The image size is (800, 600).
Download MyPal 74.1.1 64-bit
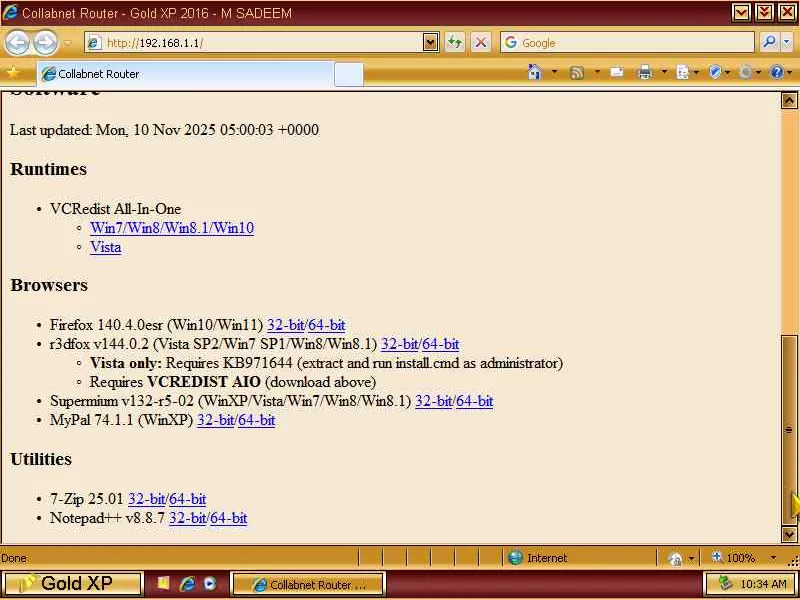tap(257, 420)
